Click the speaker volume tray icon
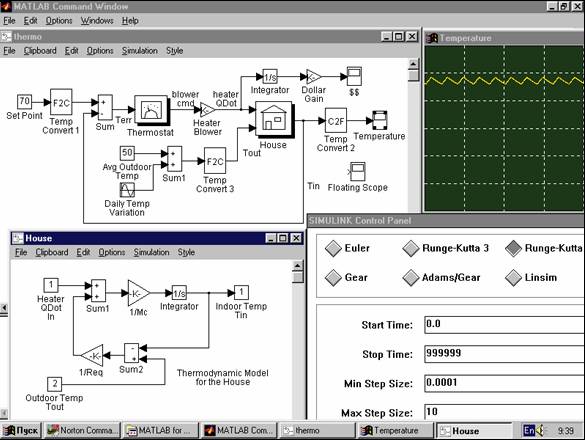 (540, 431)
